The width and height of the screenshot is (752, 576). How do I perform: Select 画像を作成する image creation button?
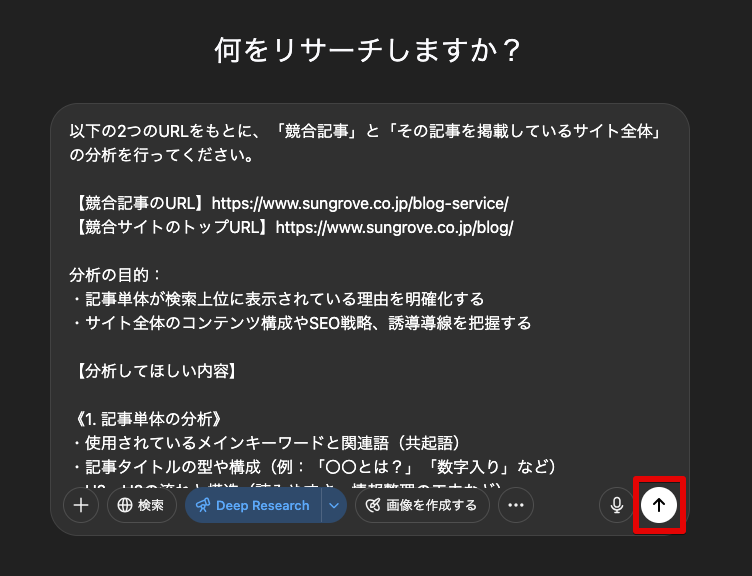(x=422, y=505)
